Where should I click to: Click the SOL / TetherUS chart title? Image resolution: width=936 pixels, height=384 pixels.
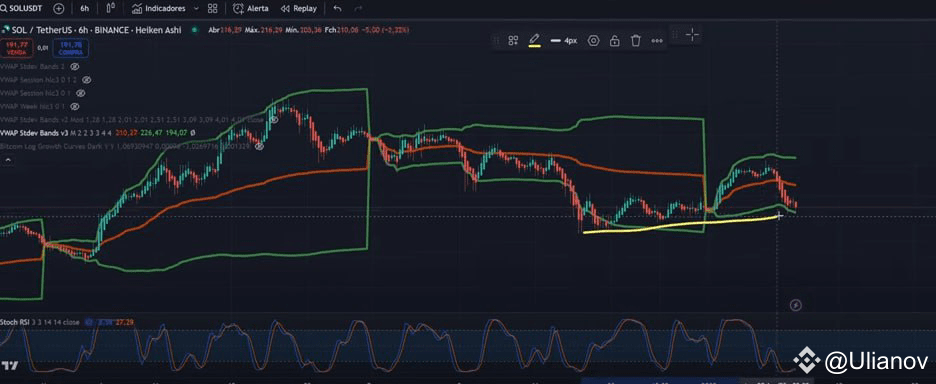98,29
